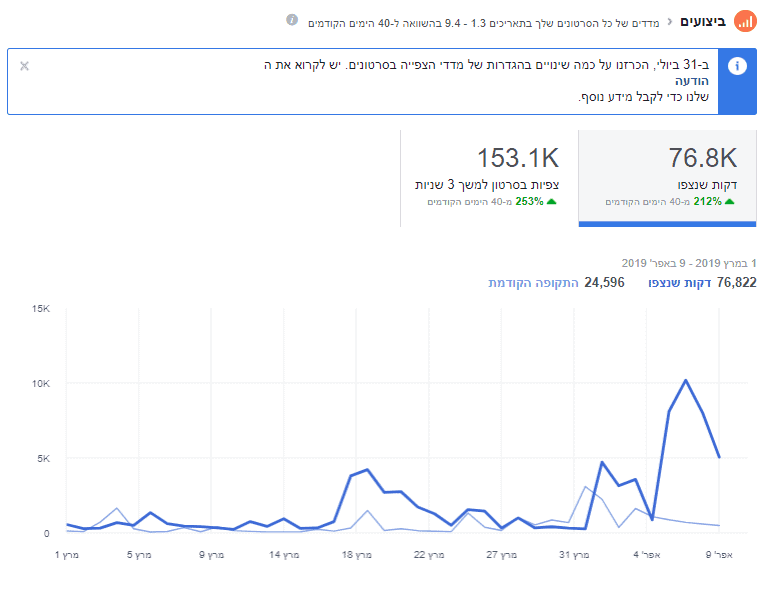Click the green up arrow next to 253%
This screenshot has height=594, width=763.
[552, 201]
